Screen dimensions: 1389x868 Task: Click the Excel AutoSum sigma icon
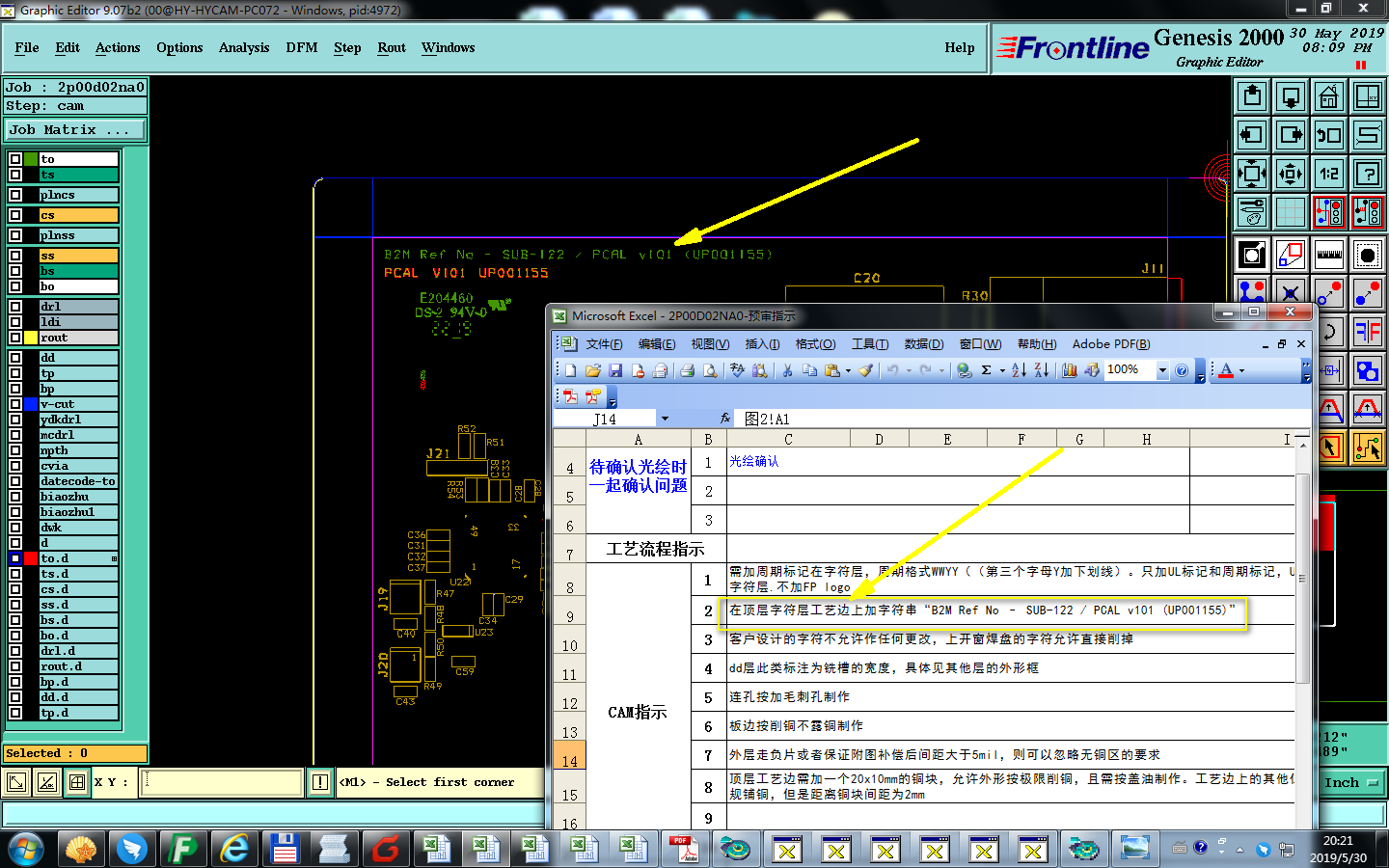(987, 370)
